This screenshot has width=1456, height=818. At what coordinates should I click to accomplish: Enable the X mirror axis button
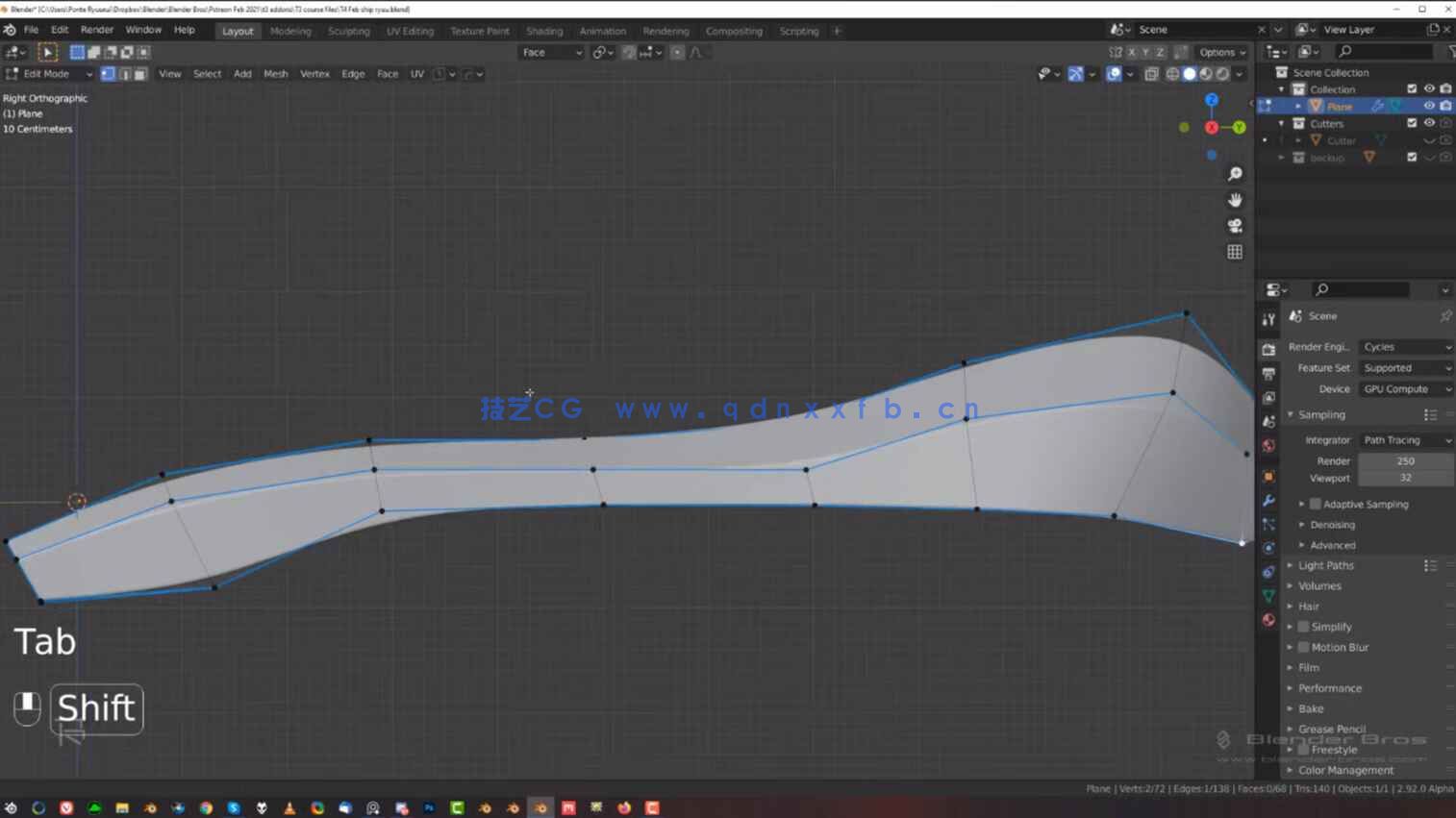(x=1132, y=52)
